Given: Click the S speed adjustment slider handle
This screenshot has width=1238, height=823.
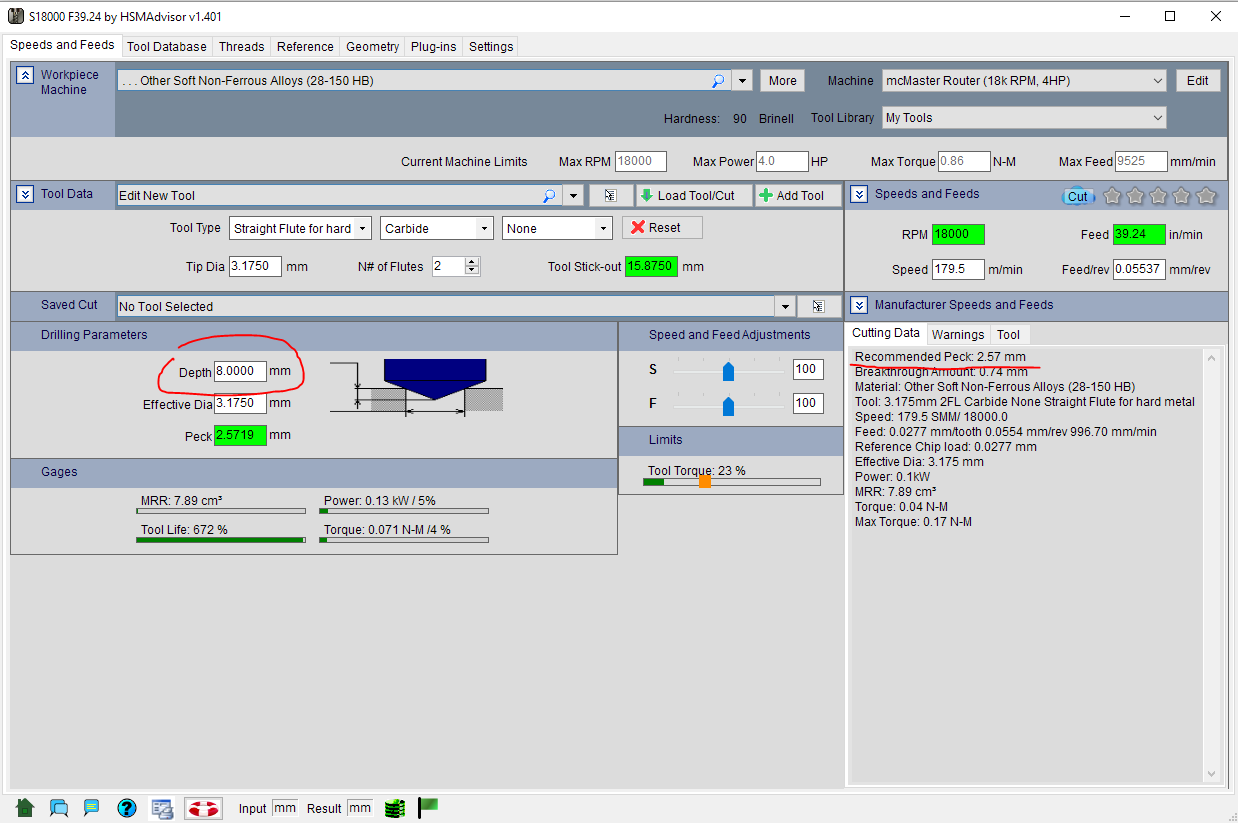Looking at the screenshot, I should pyautogui.click(x=728, y=371).
